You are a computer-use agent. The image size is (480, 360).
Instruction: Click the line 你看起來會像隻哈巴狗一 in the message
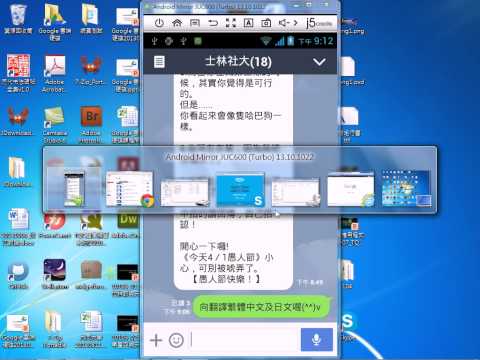(230, 116)
